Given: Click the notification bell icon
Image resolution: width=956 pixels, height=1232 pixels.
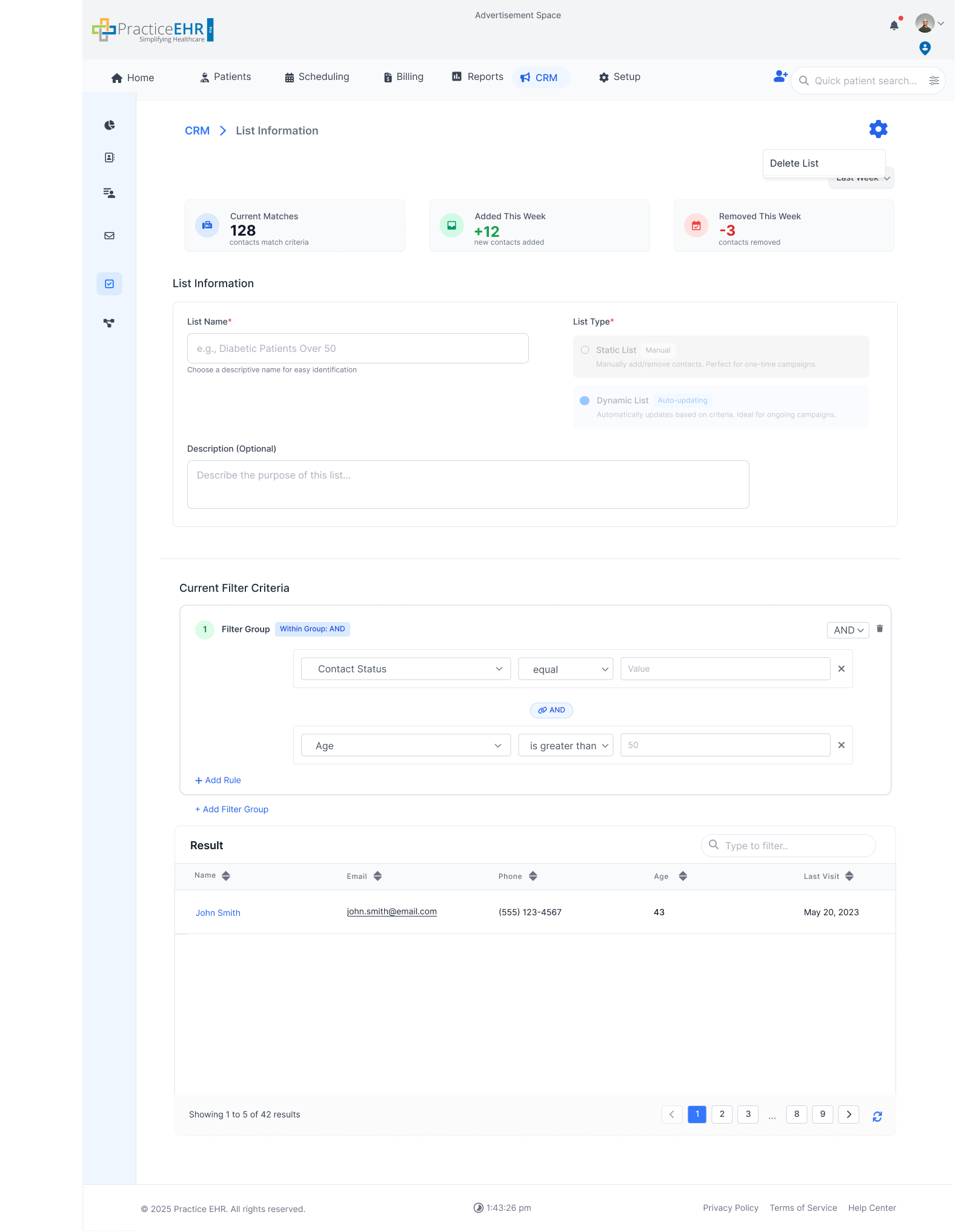Looking at the screenshot, I should pos(894,25).
